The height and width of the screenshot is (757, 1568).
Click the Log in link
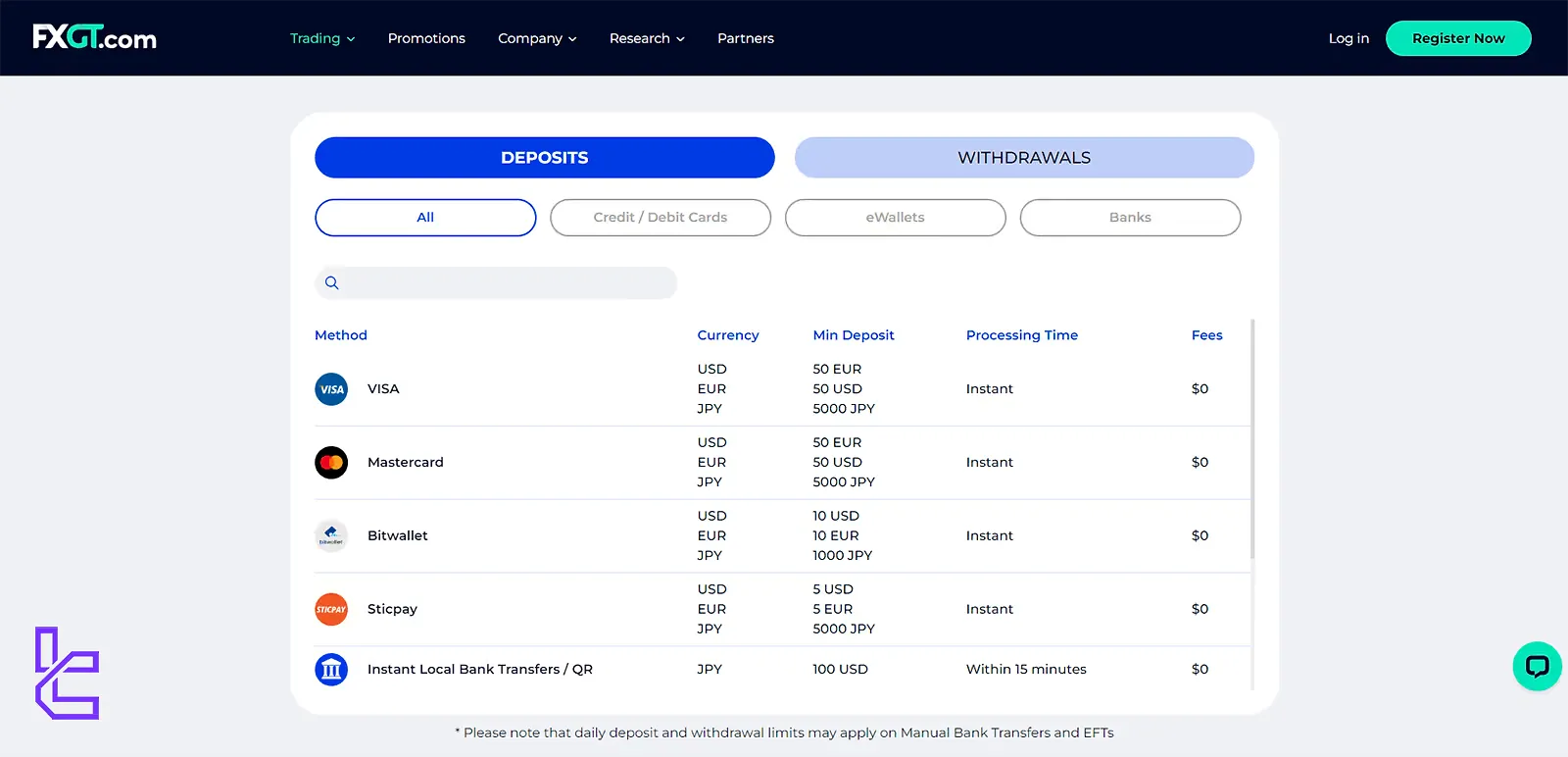tap(1348, 38)
